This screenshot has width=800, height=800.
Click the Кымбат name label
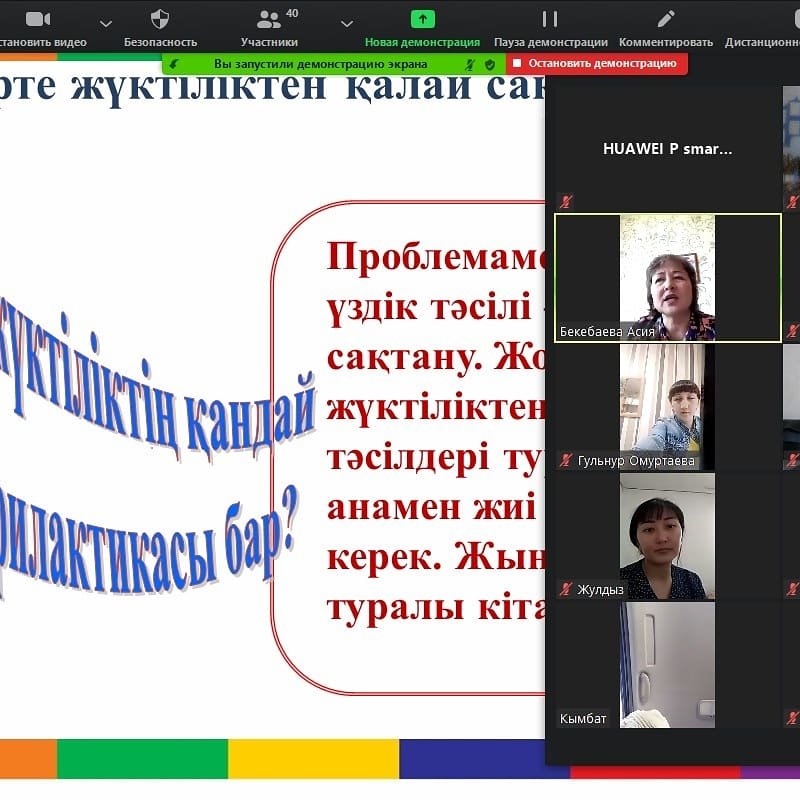pyautogui.click(x=583, y=718)
